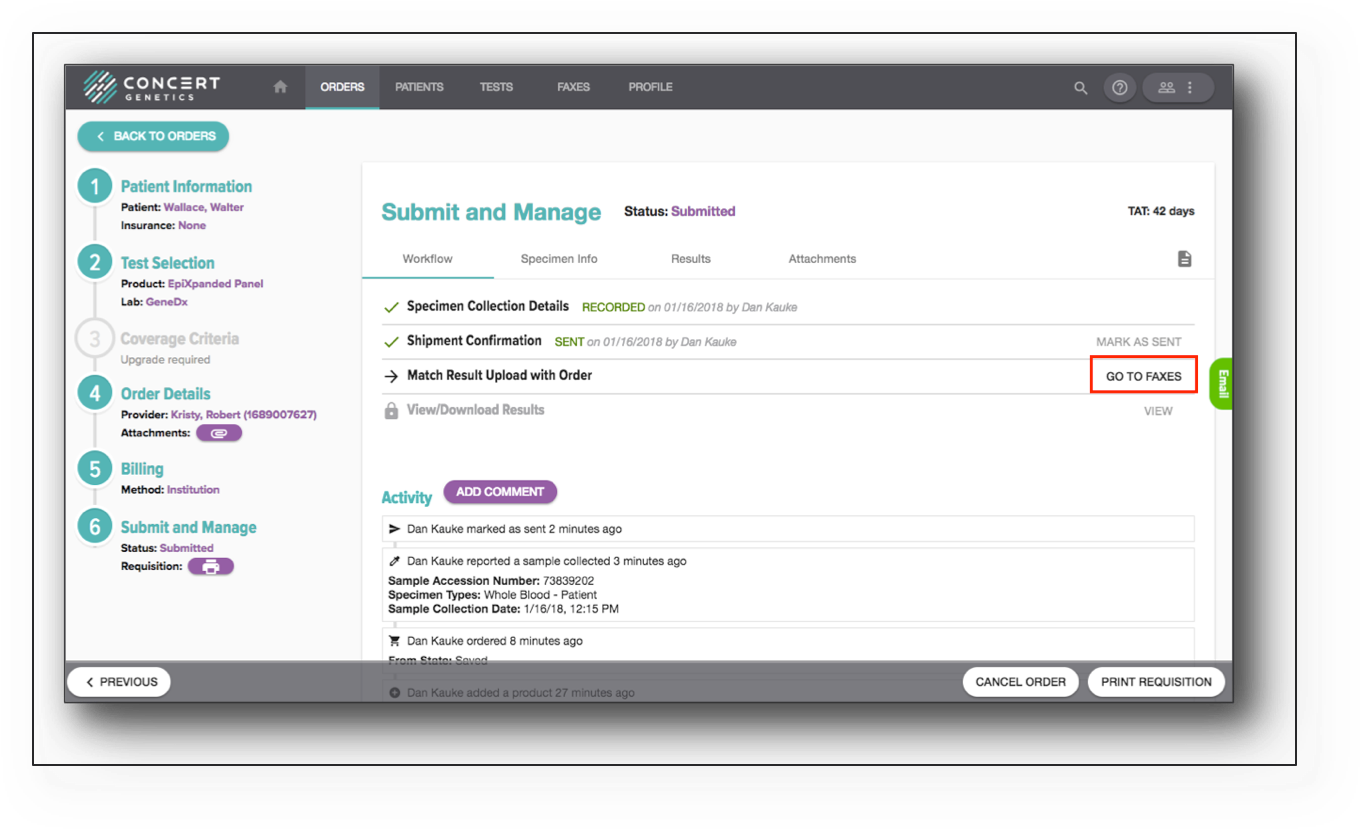This screenshot has width=1362, height=831.
Task: Click the document icon beside the Attachments tab
Action: pos(1185,258)
